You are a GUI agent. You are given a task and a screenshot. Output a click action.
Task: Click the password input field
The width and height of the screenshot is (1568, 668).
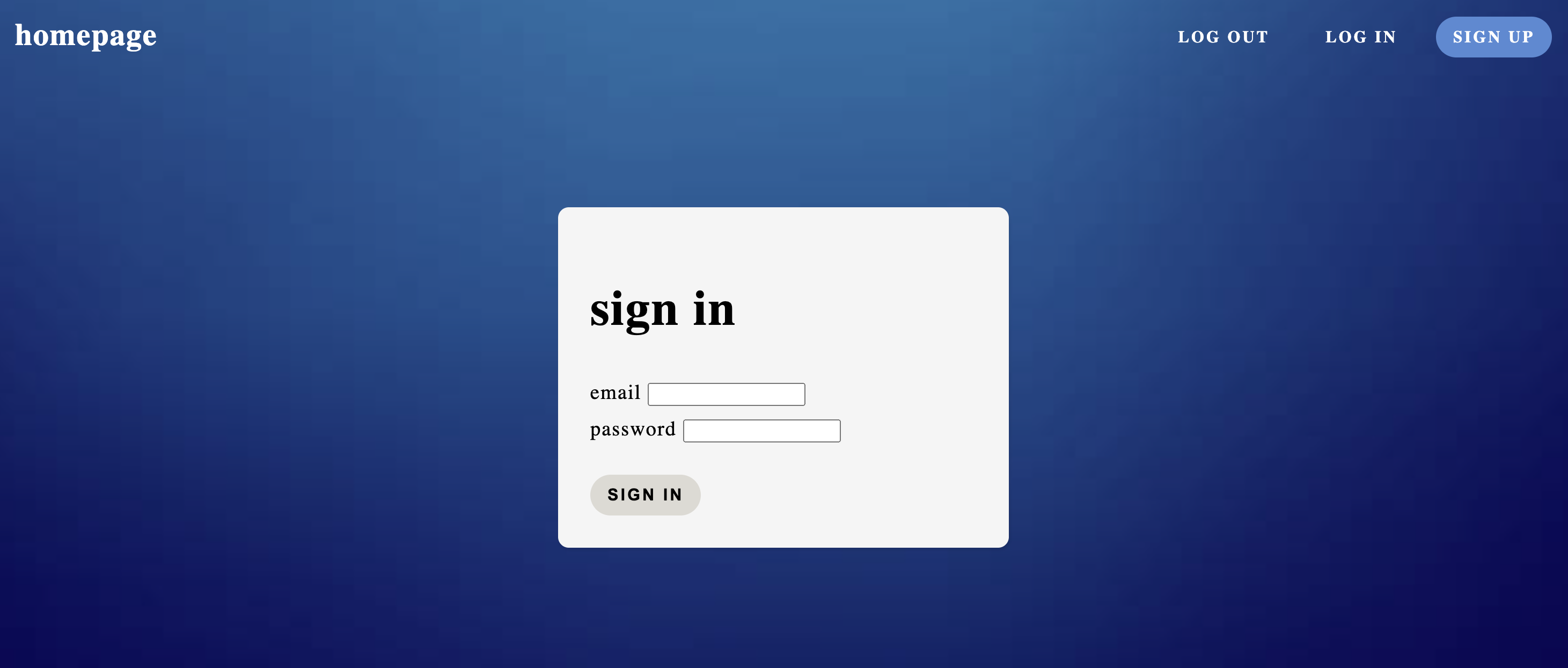(762, 430)
